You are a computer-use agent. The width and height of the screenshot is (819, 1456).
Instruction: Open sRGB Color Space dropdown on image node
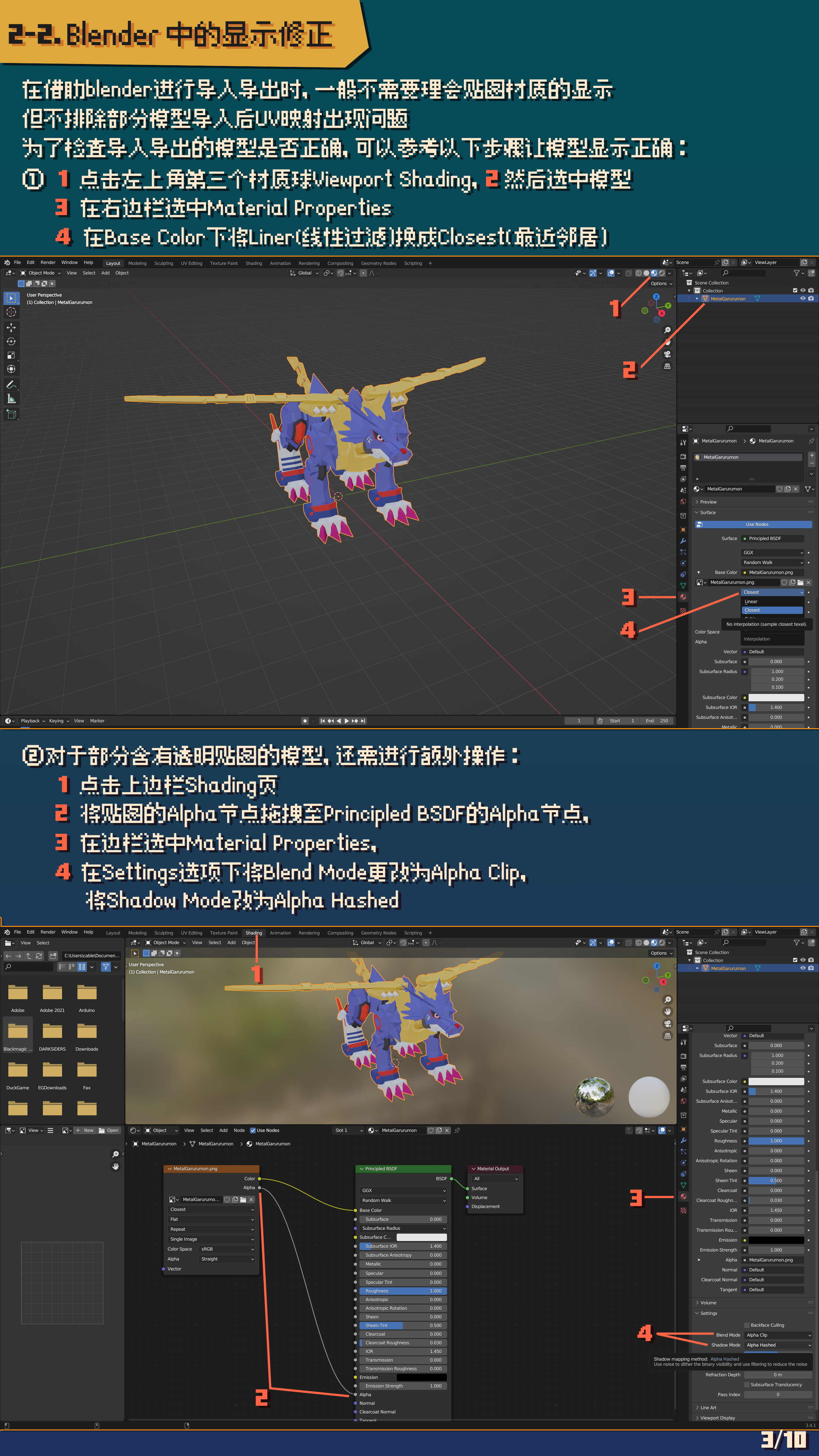tap(227, 1249)
